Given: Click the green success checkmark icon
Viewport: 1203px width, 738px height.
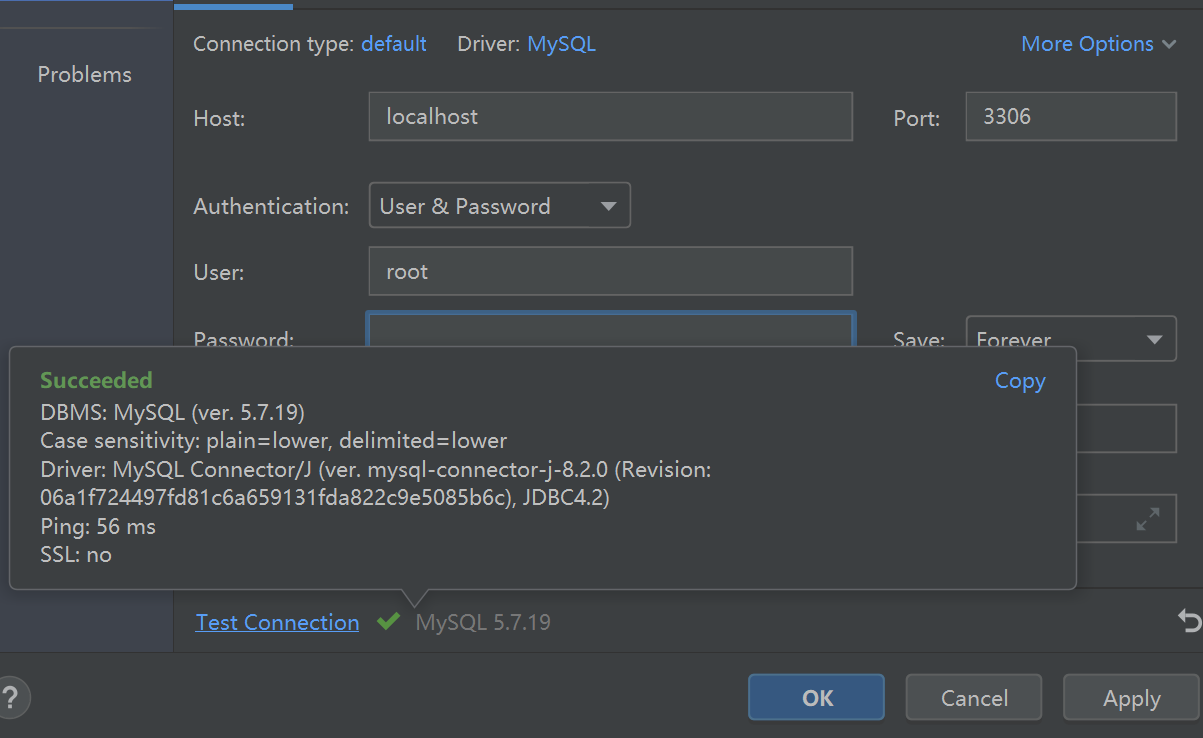Looking at the screenshot, I should coord(388,622).
